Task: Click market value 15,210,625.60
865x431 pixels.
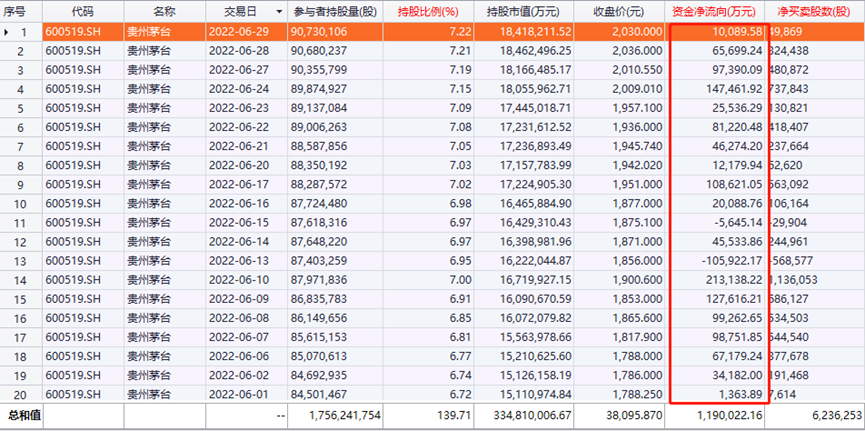Action: click(x=535, y=356)
